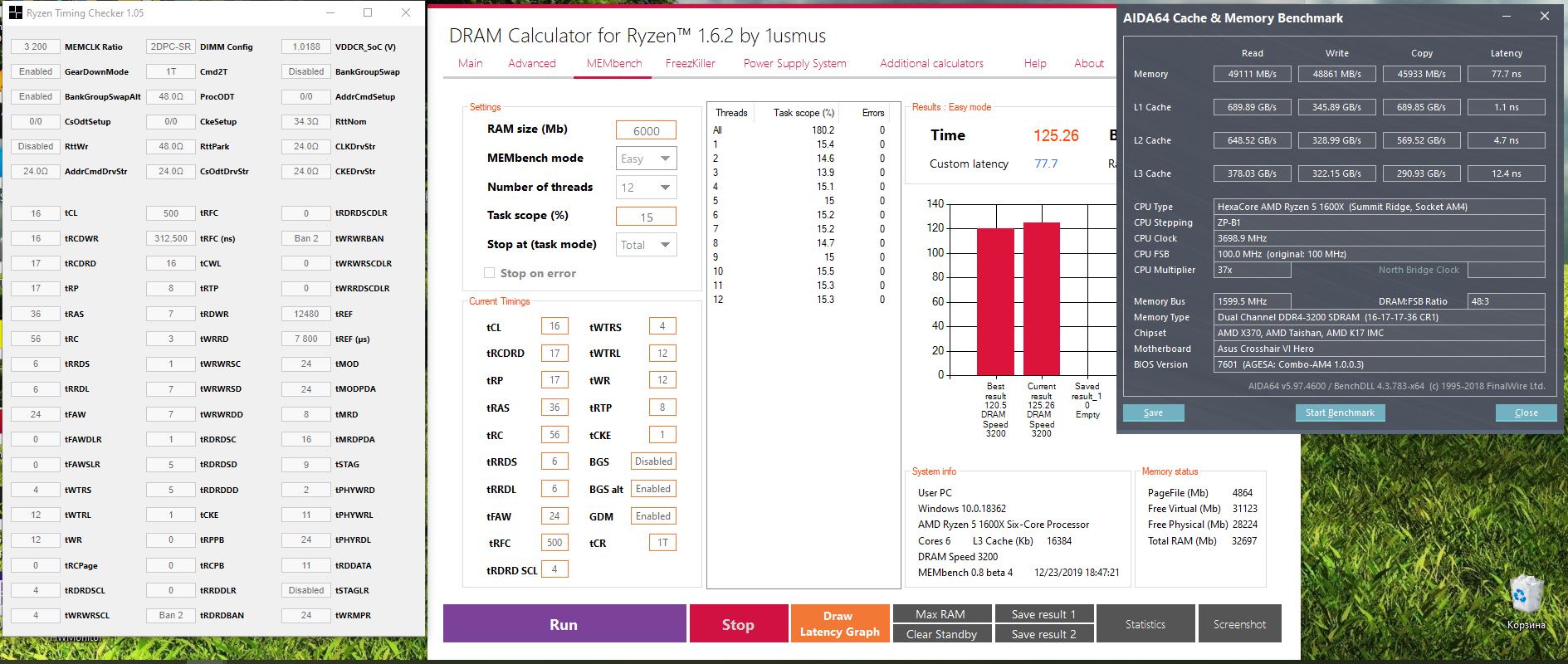Click the Close button in AIDA64 window
Image resolution: width=1568 pixels, height=664 pixels.
[1526, 413]
